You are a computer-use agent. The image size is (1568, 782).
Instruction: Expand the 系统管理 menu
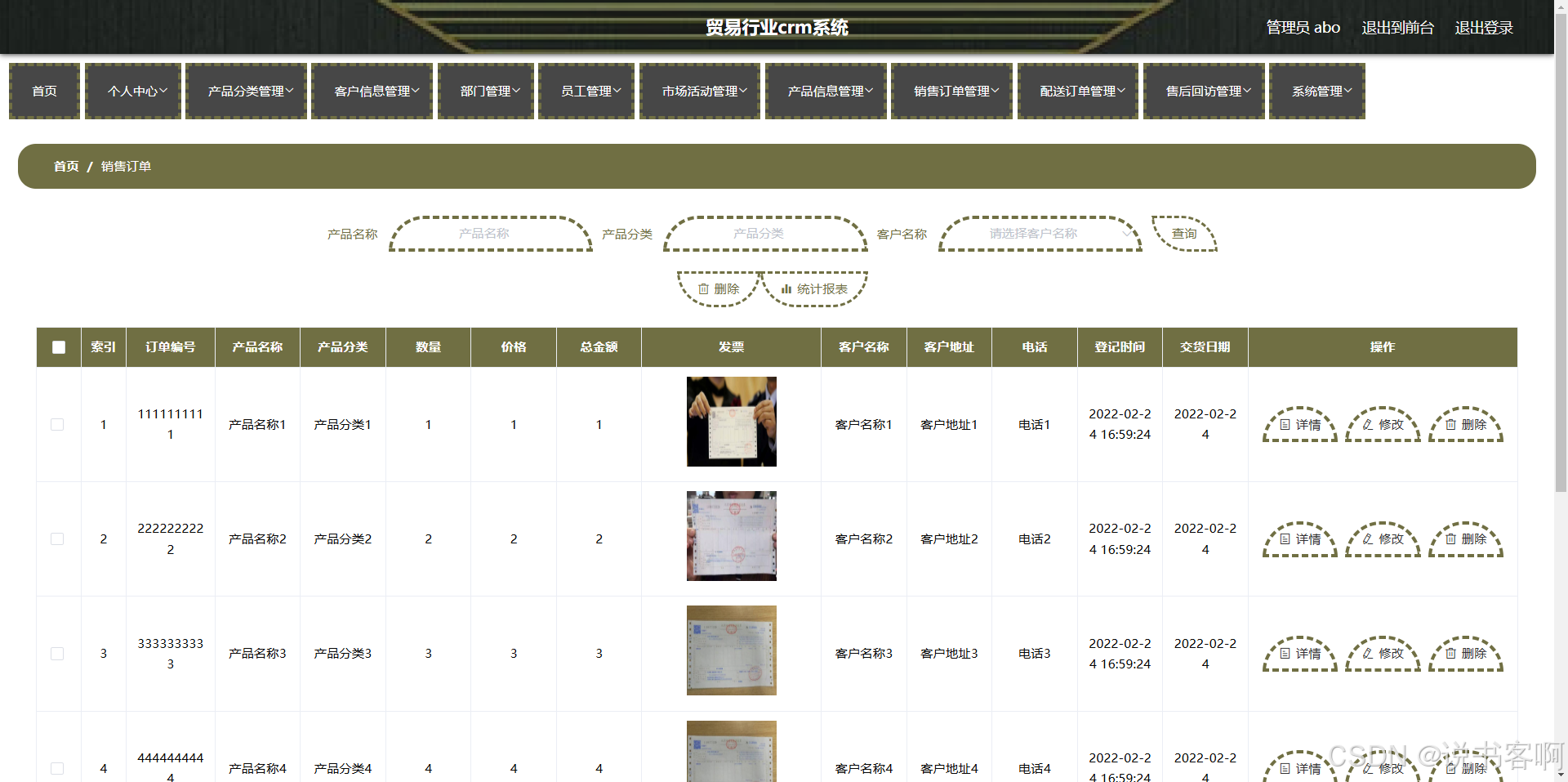coord(1317,92)
